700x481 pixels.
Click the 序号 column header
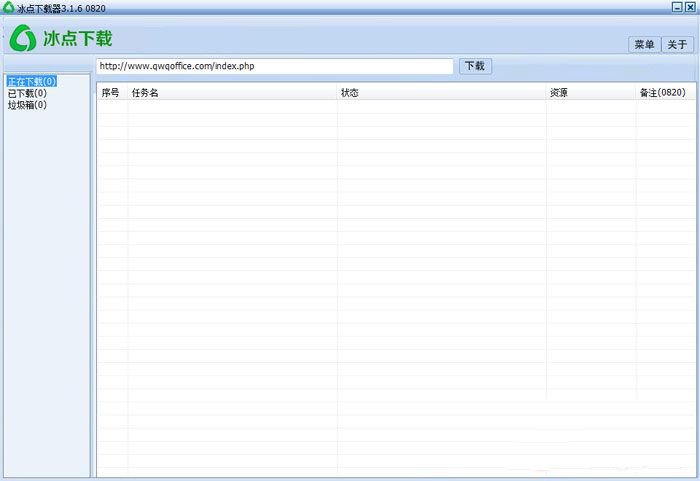(112, 92)
